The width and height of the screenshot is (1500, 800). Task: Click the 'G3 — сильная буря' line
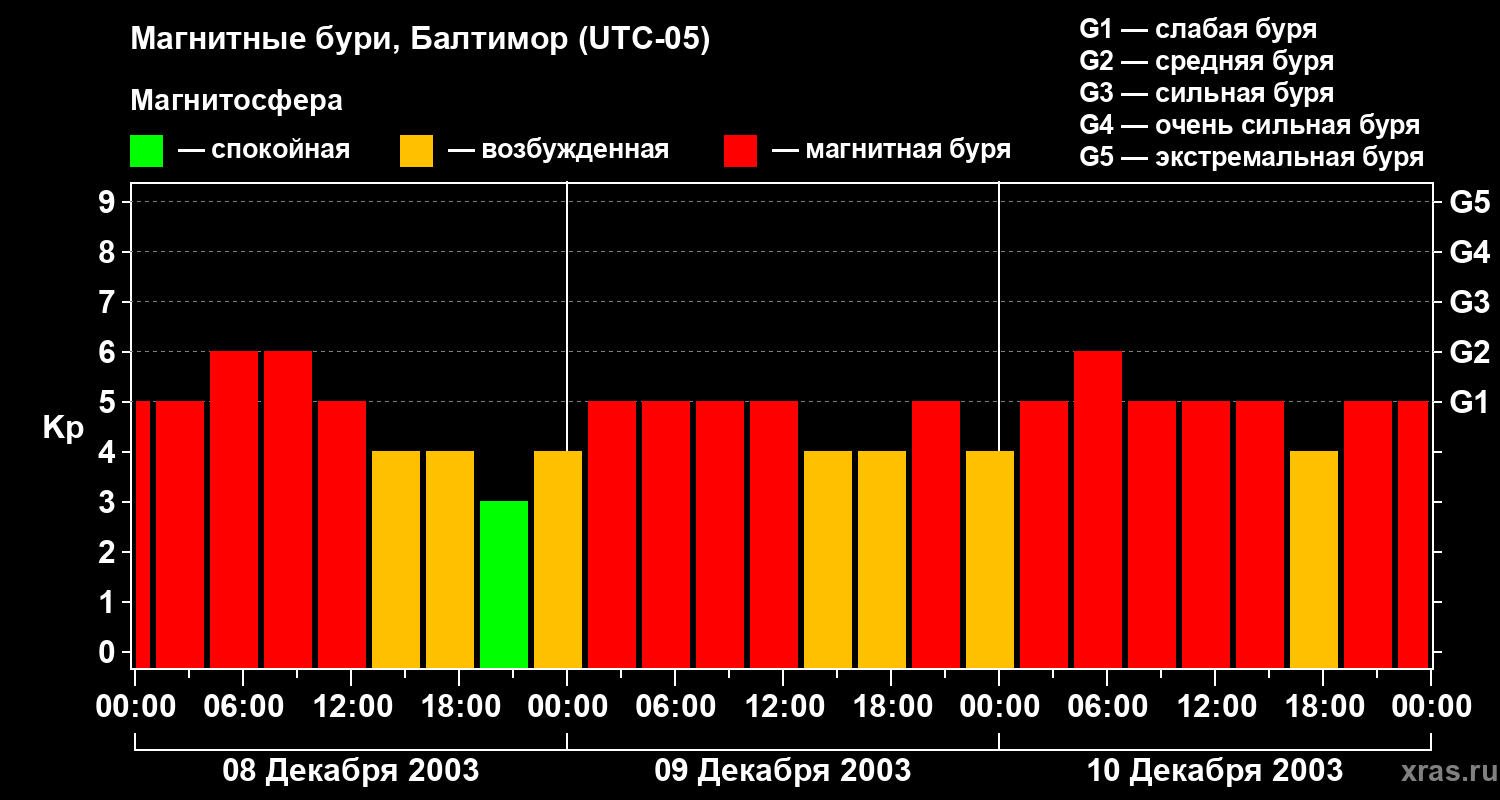point(1206,93)
